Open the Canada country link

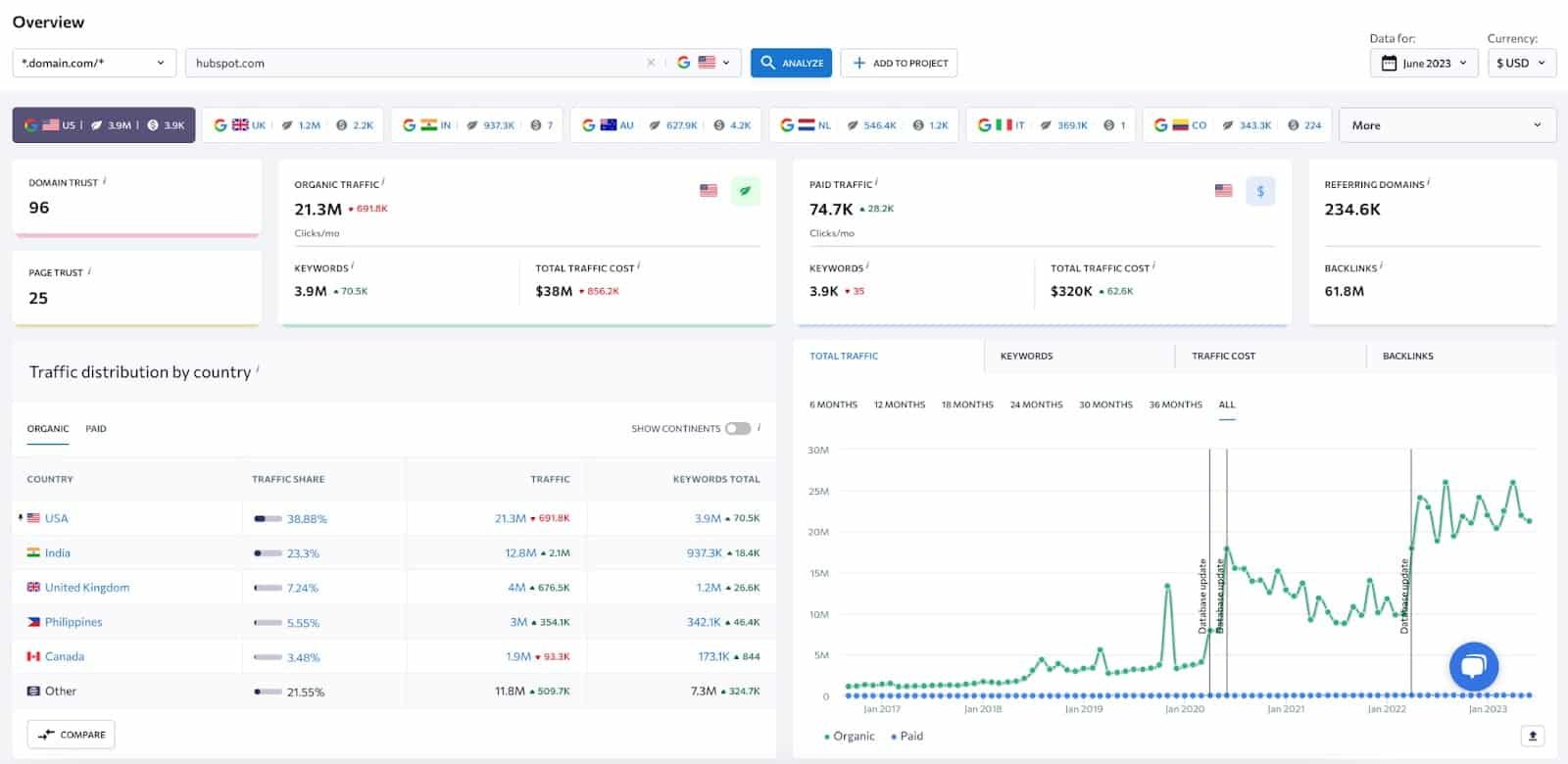(x=65, y=656)
